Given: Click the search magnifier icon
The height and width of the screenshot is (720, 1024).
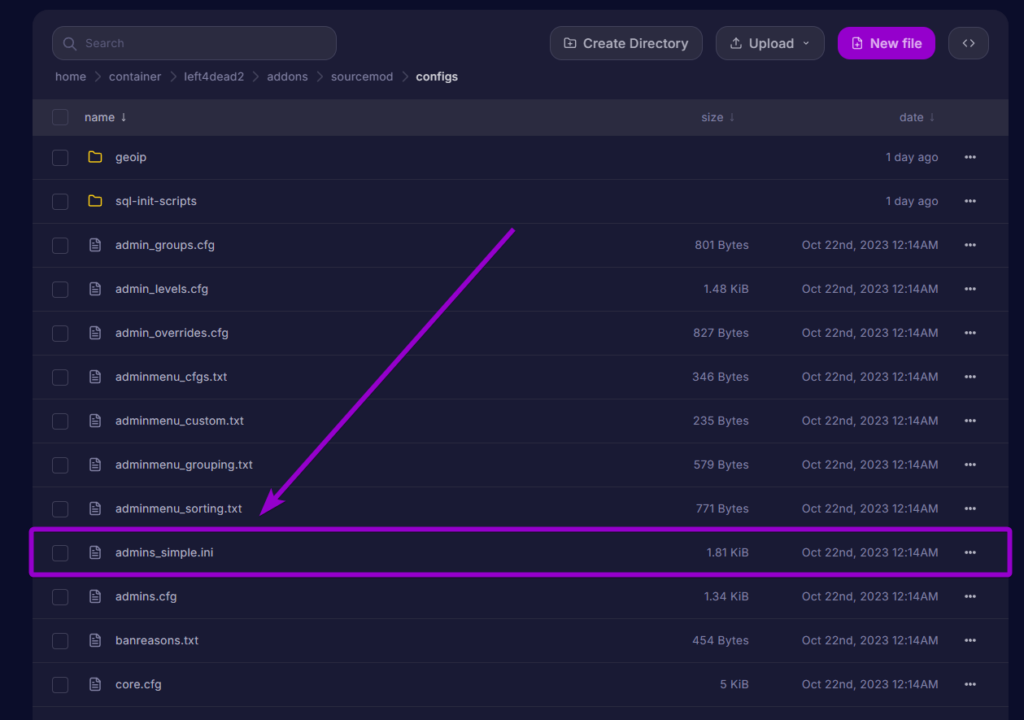Looking at the screenshot, I should click(x=69, y=43).
